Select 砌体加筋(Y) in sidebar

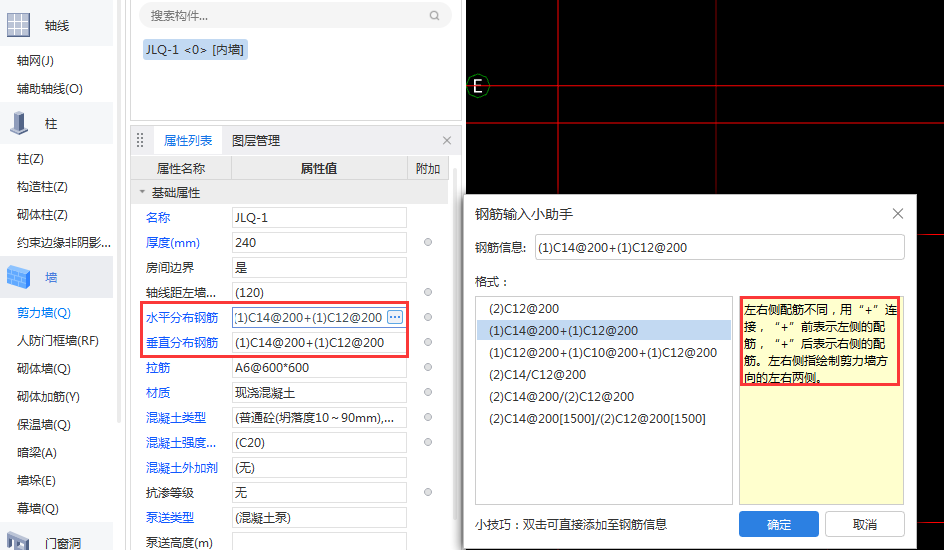[48, 397]
